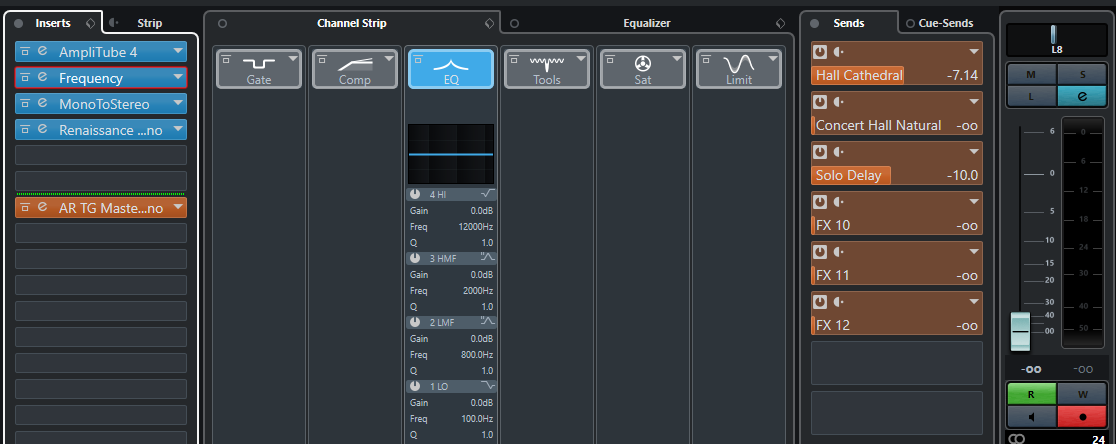Click the L8 pan control
1116x444 pixels.
[x=1056, y=40]
